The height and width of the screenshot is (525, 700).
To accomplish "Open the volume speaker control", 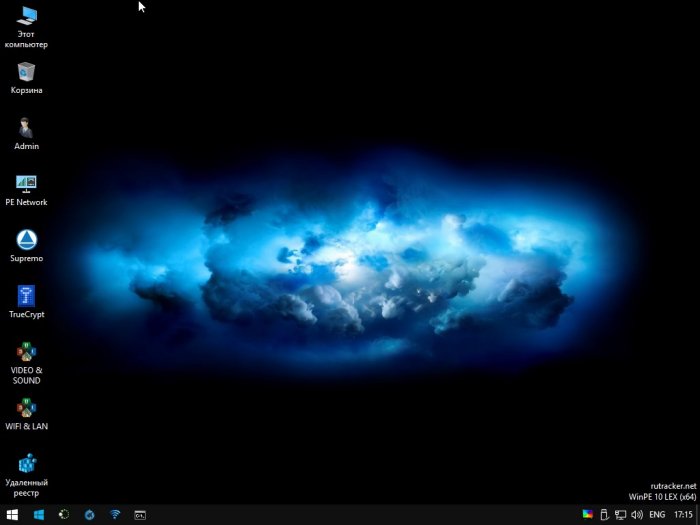I will click(637, 515).
